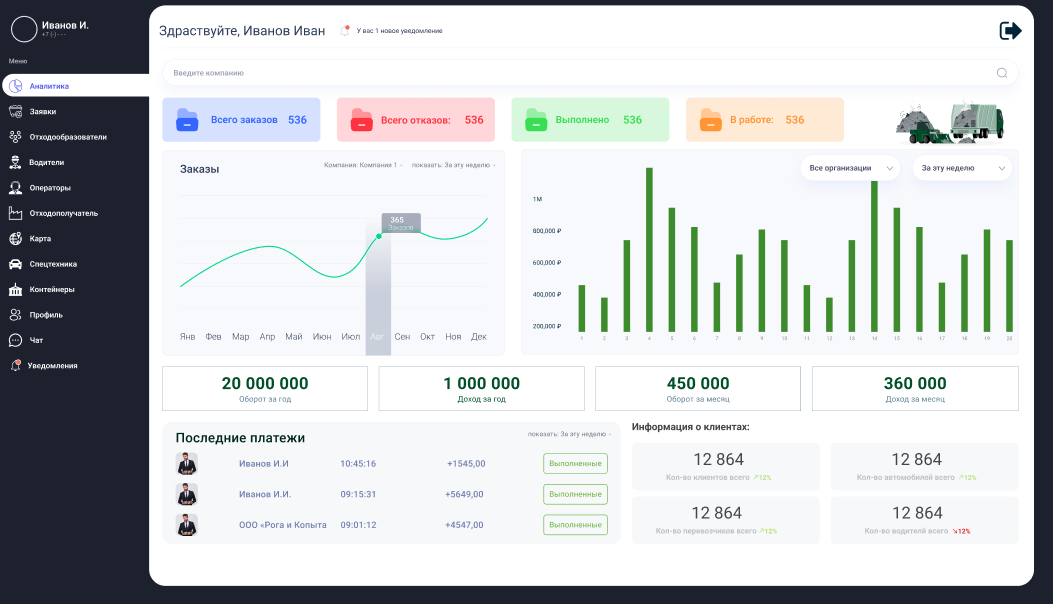This screenshot has width=1053, height=604.
Task: Expand payments показать За эту неделю filter
Action: [569, 434]
